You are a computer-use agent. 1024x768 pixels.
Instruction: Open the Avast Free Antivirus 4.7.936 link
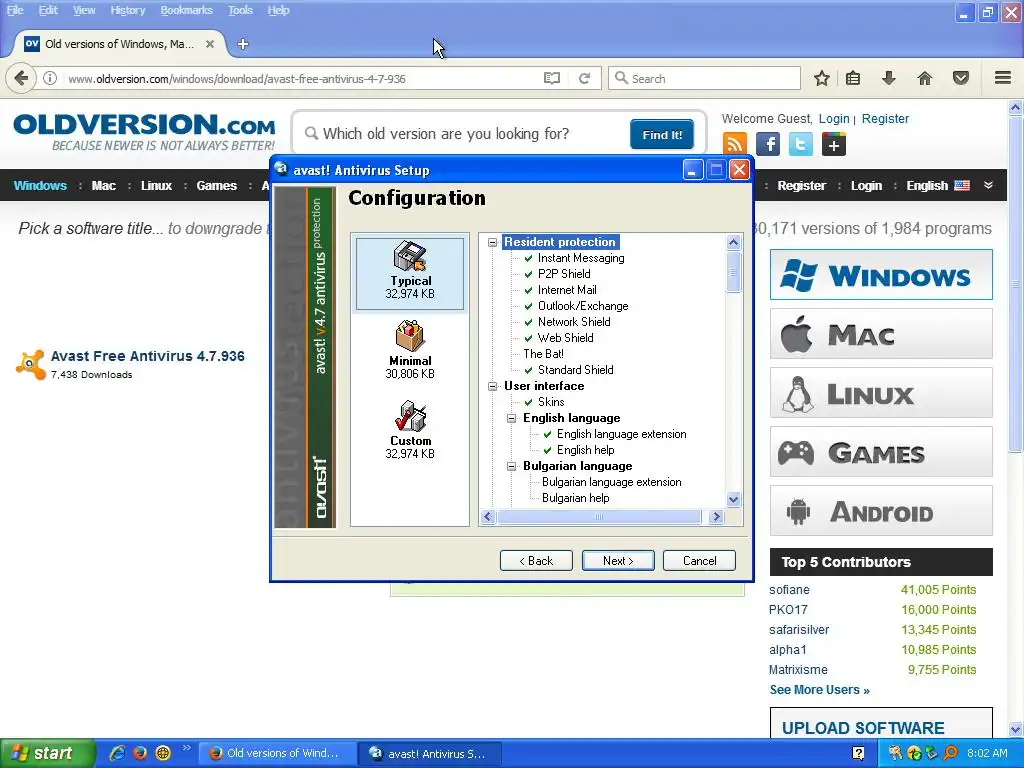pyautogui.click(x=148, y=356)
